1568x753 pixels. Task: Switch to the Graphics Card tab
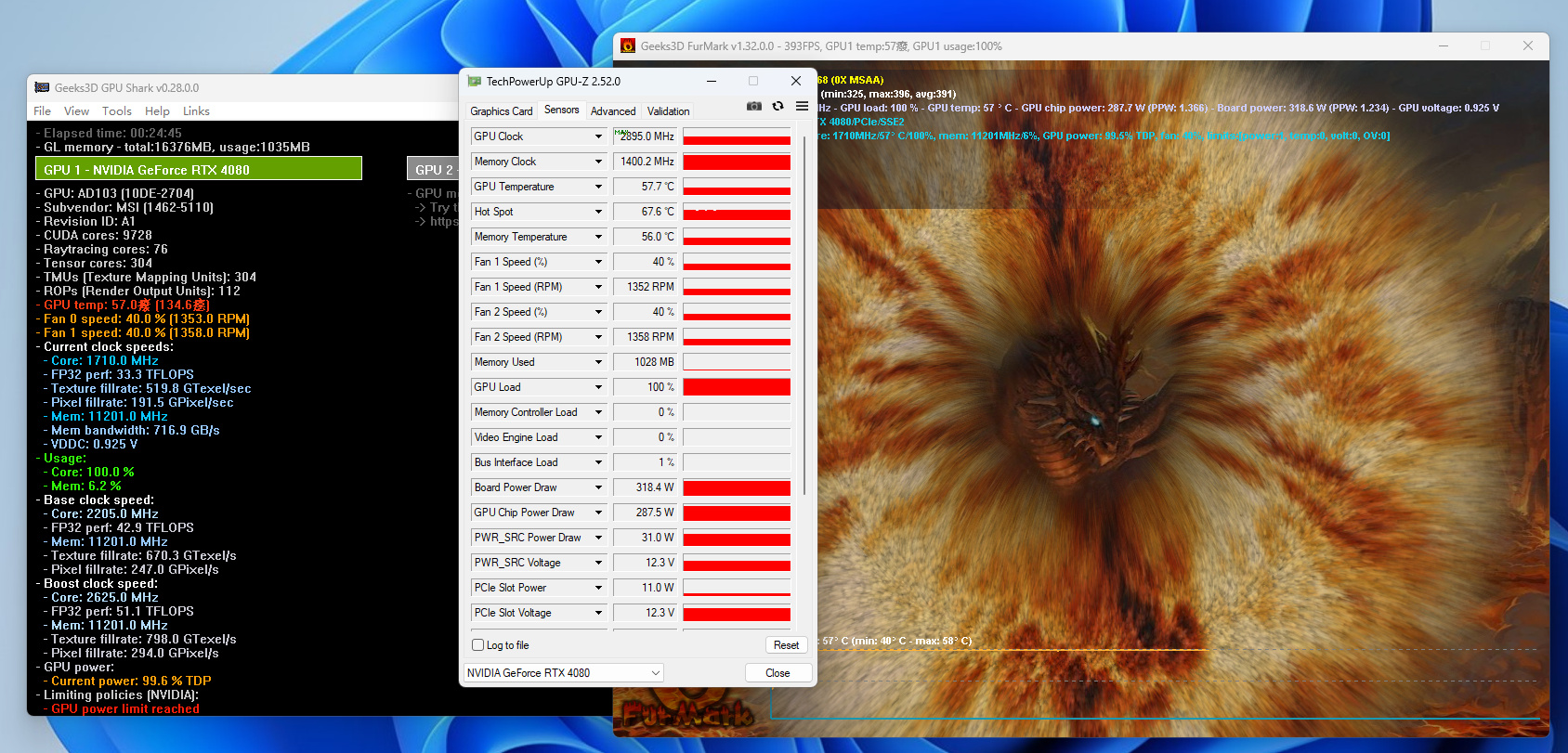[x=502, y=111]
